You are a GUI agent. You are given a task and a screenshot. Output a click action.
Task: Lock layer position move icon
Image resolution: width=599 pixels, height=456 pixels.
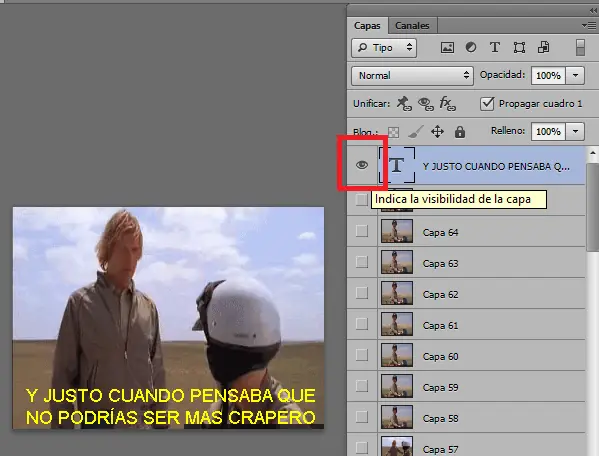[x=437, y=132]
